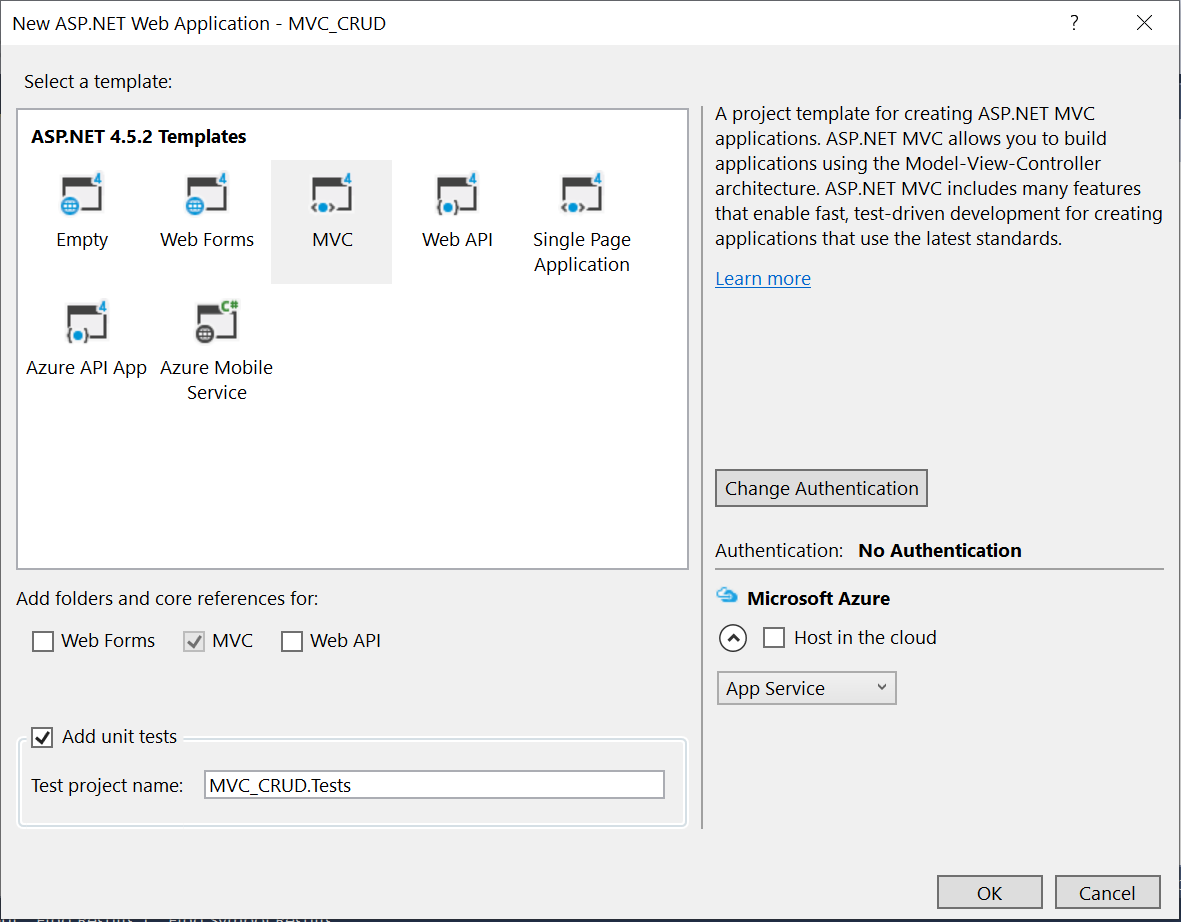Select the MVC template icon
This screenshot has width=1181, height=922.
pos(331,192)
